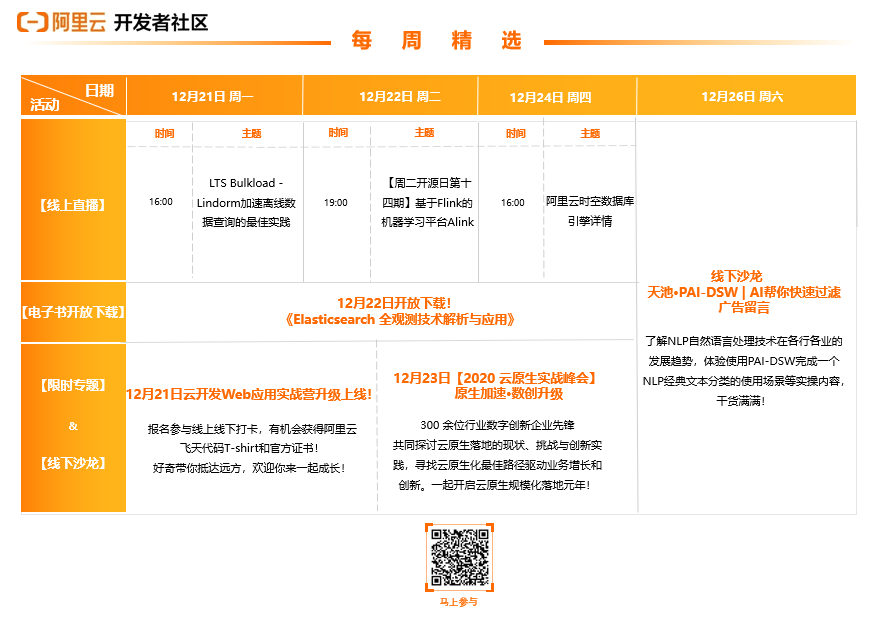Image resolution: width=870 pixels, height=625 pixels.
Task: Click the 主题 subheader under 12月24日
Action: 590,134
